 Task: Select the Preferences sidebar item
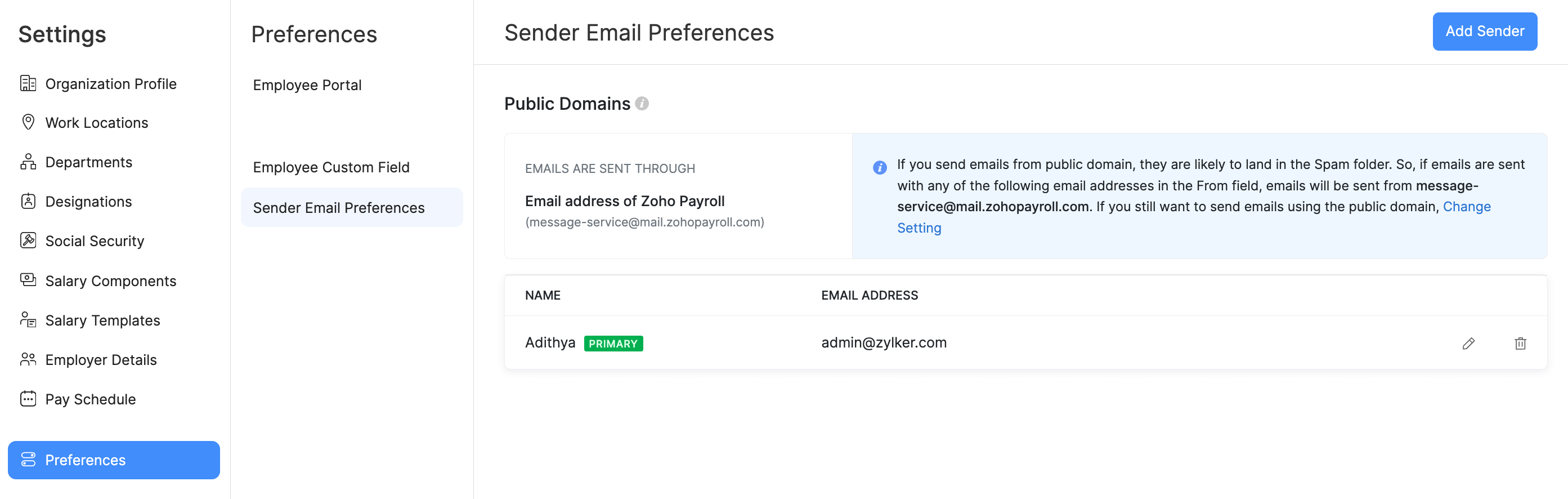click(x=114, y=460)
